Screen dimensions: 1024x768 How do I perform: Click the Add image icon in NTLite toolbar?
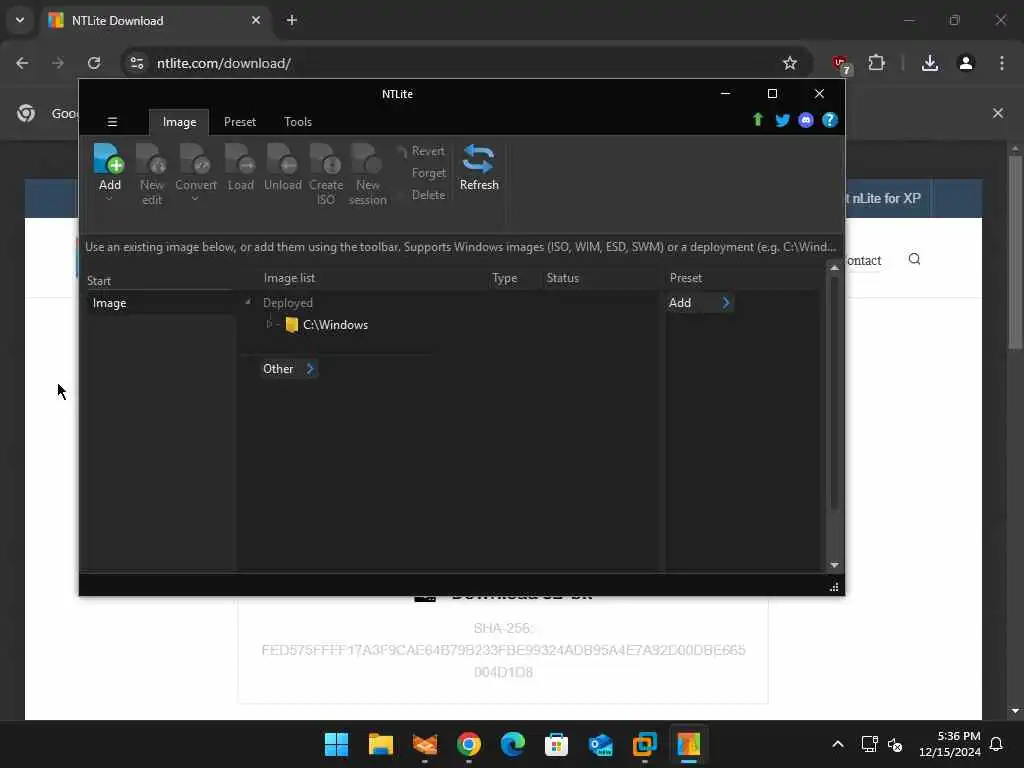(x=109, y=159)
